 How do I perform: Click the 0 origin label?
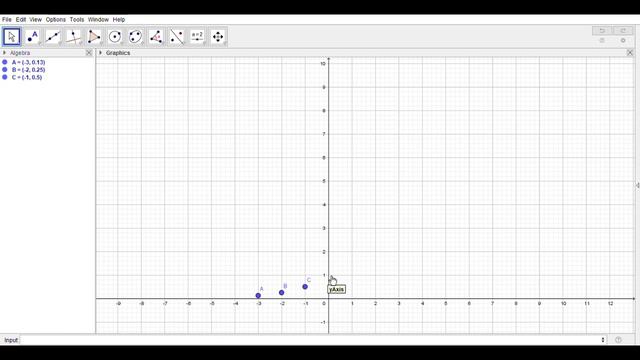click(324, 304)
